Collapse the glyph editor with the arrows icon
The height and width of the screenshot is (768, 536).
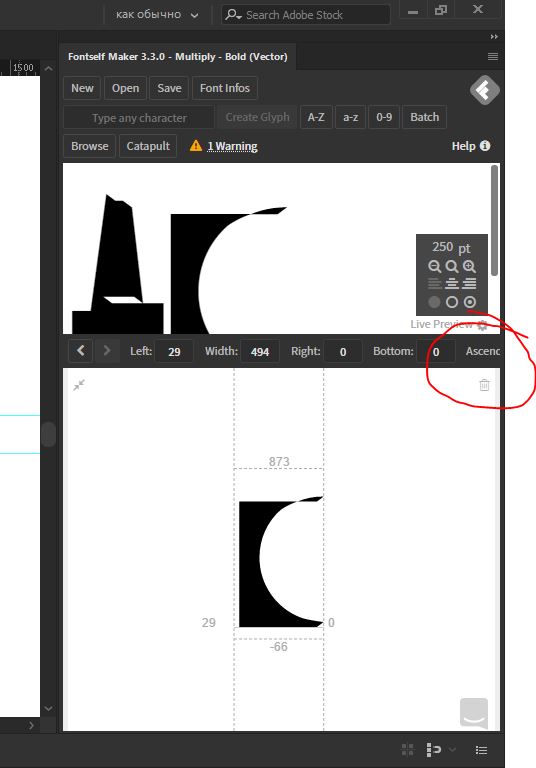(x=79, y=385)
